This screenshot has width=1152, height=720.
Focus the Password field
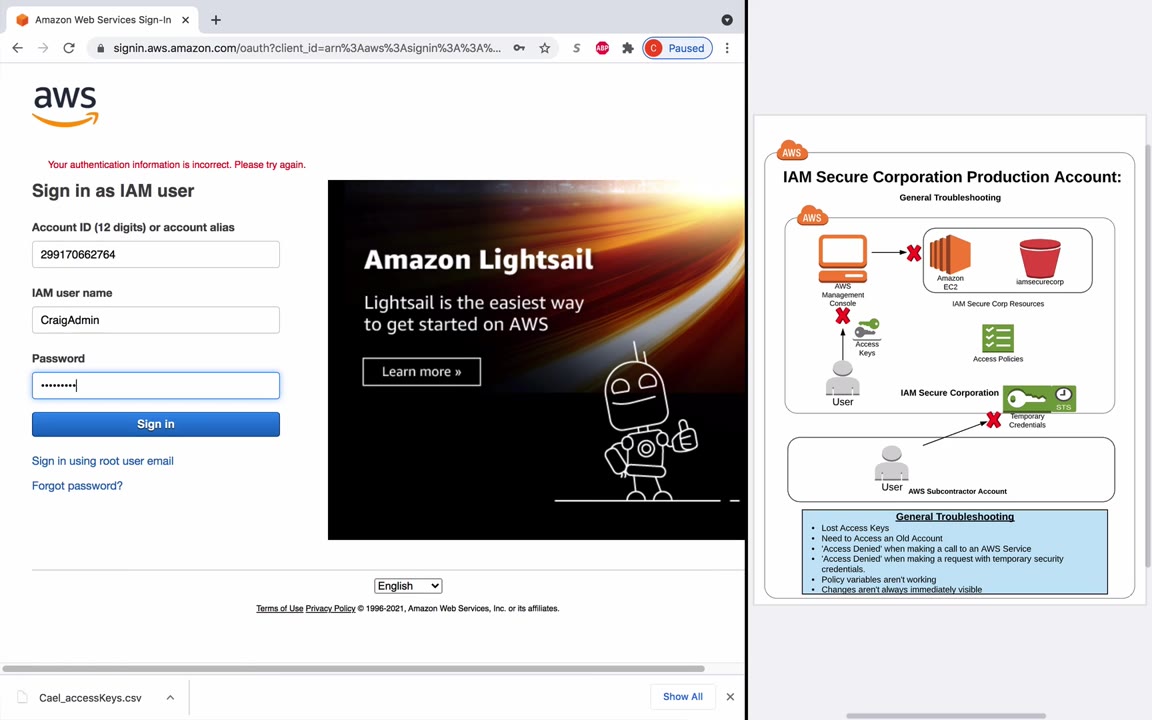pos(156,385)
